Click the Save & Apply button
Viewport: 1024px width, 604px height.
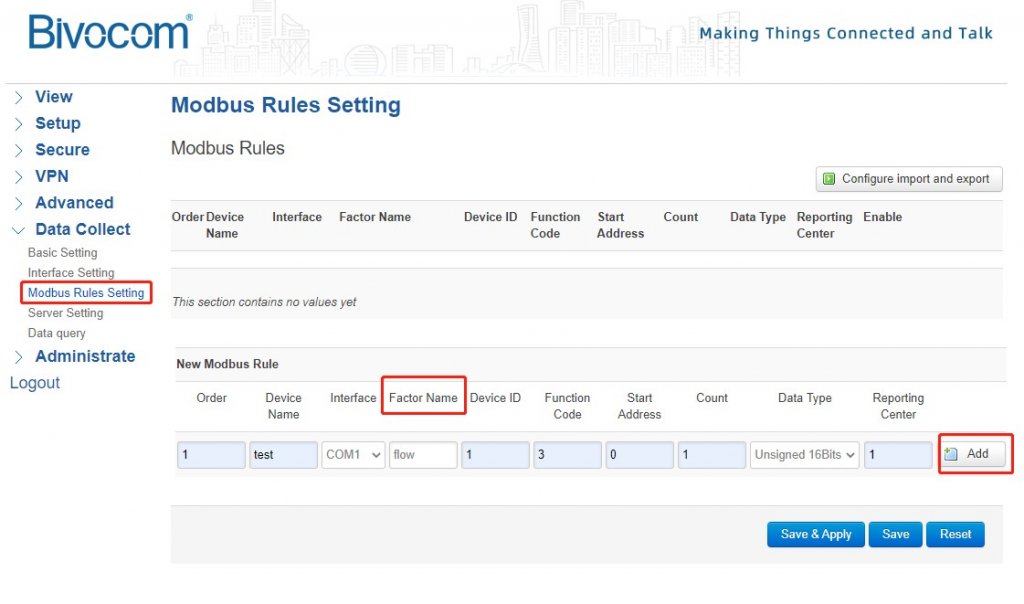(815, 534)
